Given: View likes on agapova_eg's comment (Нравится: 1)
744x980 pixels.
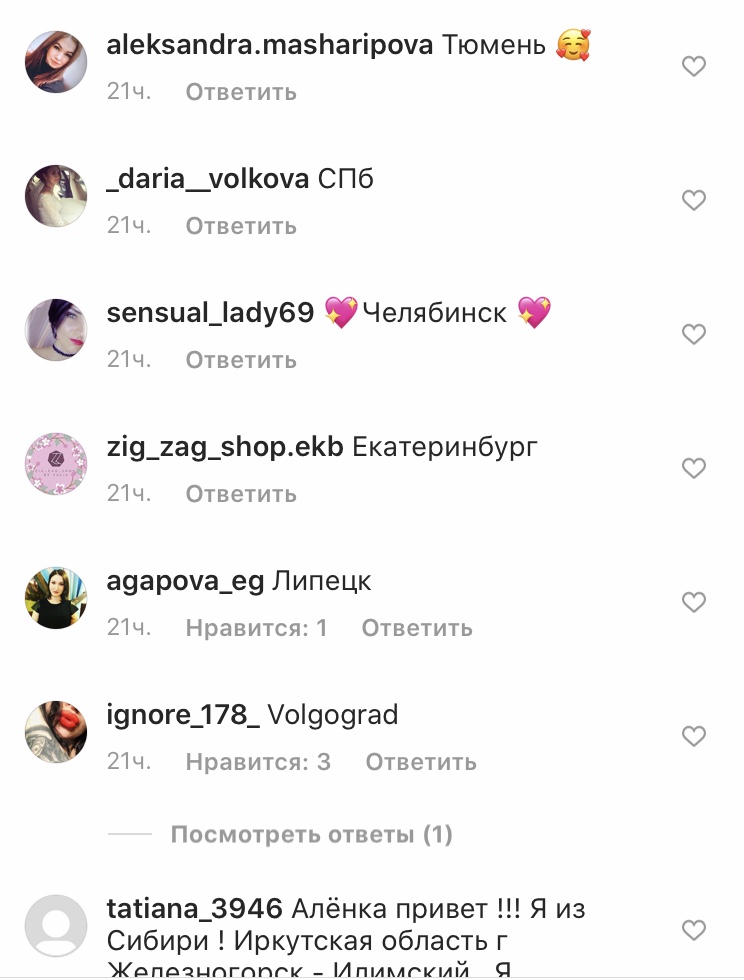Looking at the screenshot, I should [x=256, y=628].
